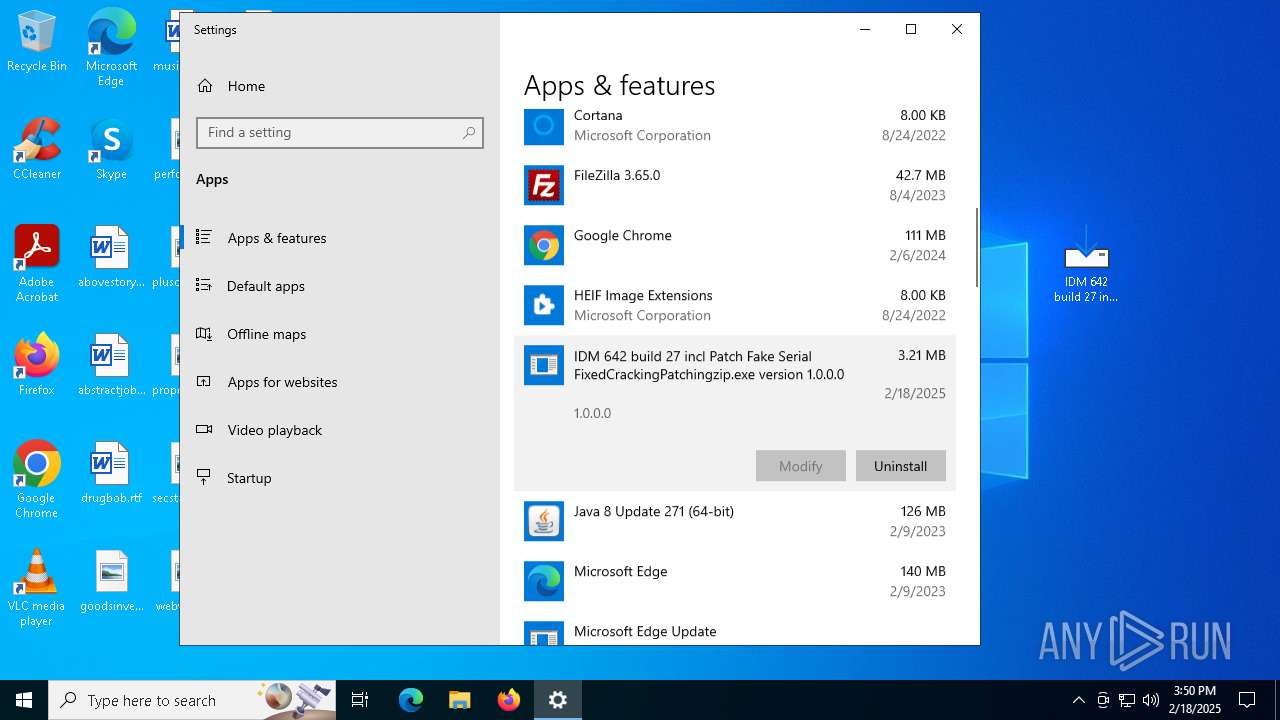
Task: Select the abstractjob document on desktop
Action: 111,366
